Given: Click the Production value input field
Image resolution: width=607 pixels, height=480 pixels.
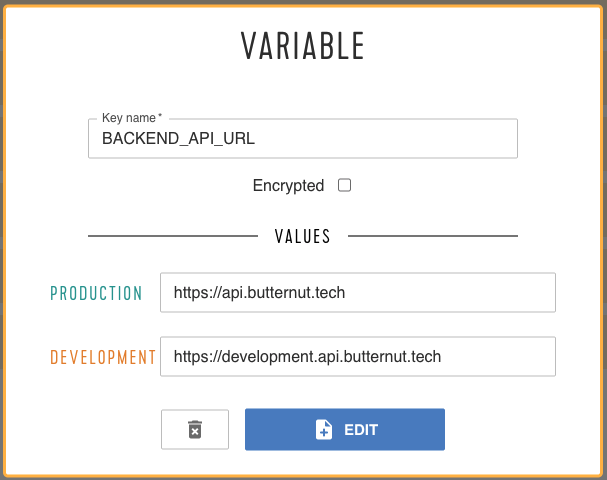Looking at the screenshot, I should pyautogui.click(x=358, y=292).
